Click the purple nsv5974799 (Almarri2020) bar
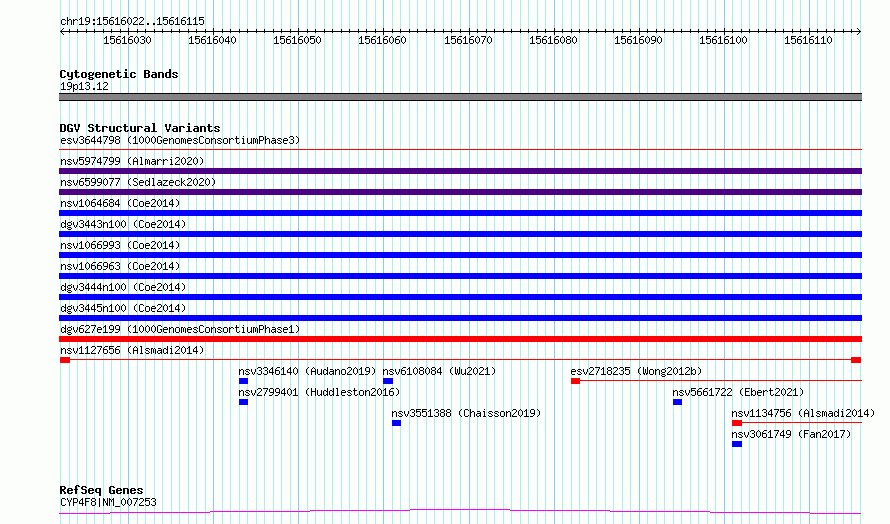The height and width of the screenshot is (524, 890). [x=460, y=171]
